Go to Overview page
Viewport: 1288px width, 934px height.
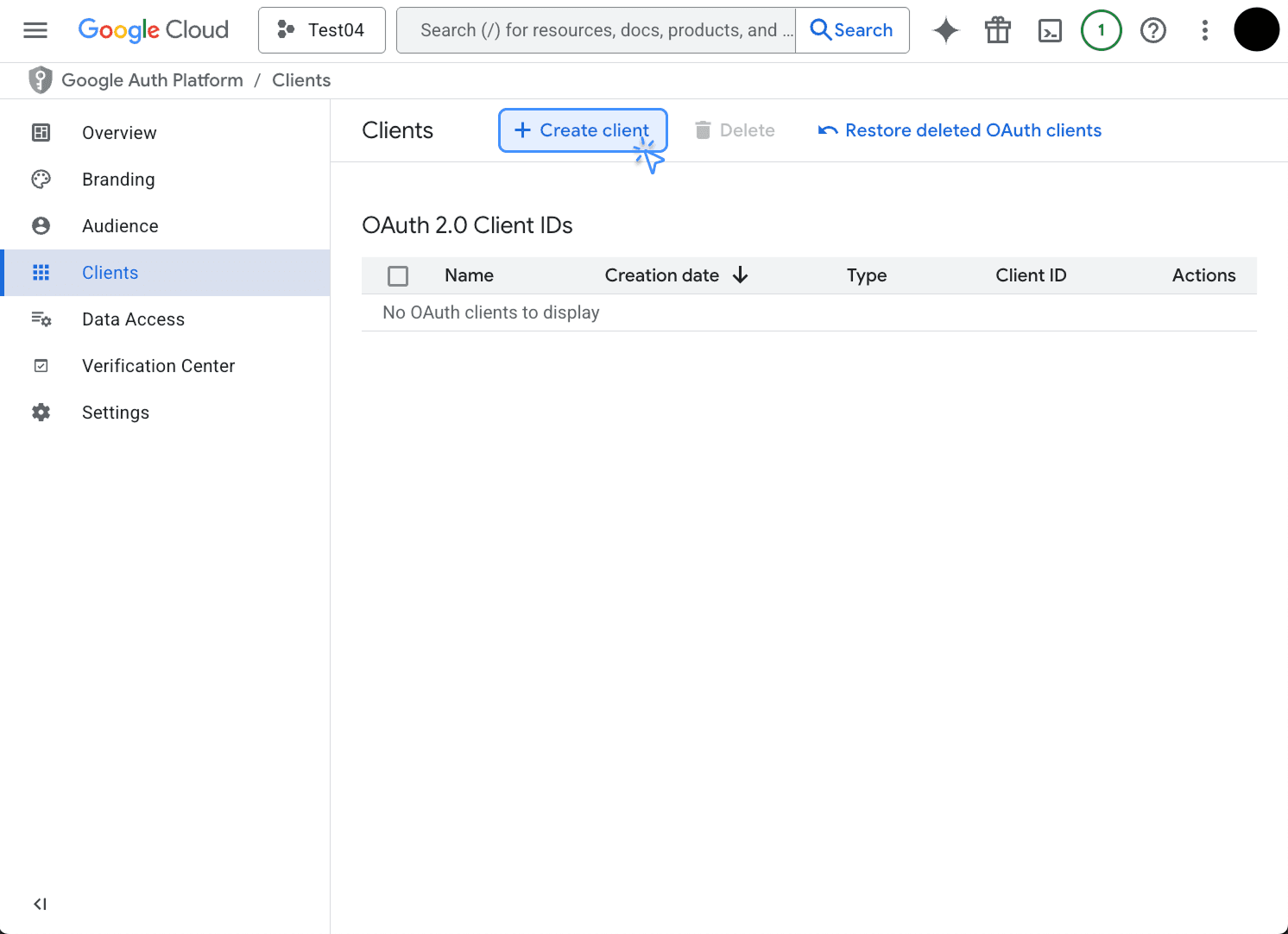tap(166, 132)
